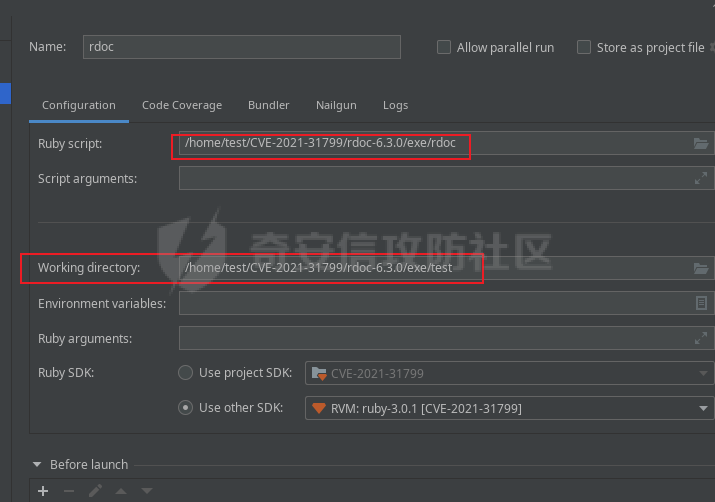Select Use other SDK radio button

click(x=185, y=408)
